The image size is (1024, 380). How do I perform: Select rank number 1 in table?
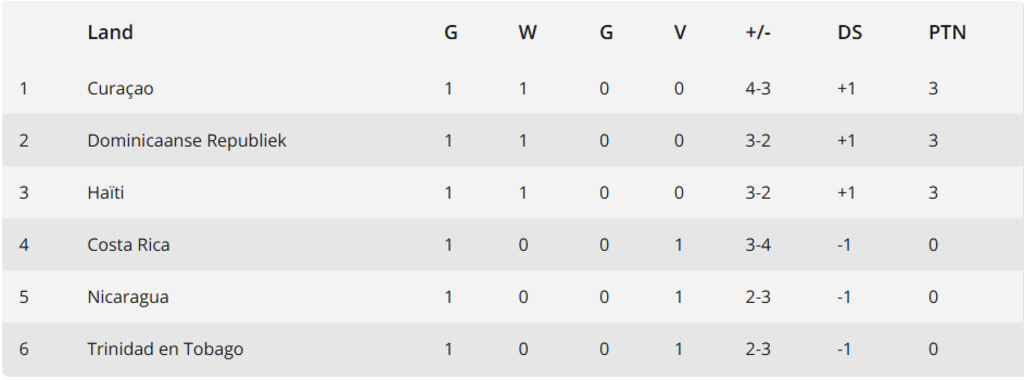24,88
